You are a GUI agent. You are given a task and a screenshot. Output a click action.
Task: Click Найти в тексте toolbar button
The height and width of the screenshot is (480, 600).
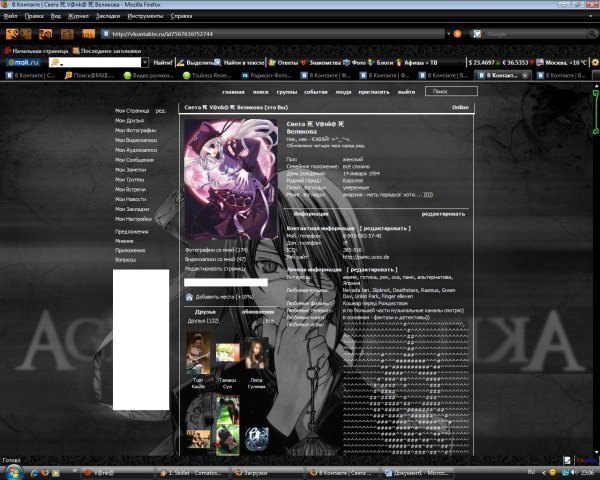240,62
